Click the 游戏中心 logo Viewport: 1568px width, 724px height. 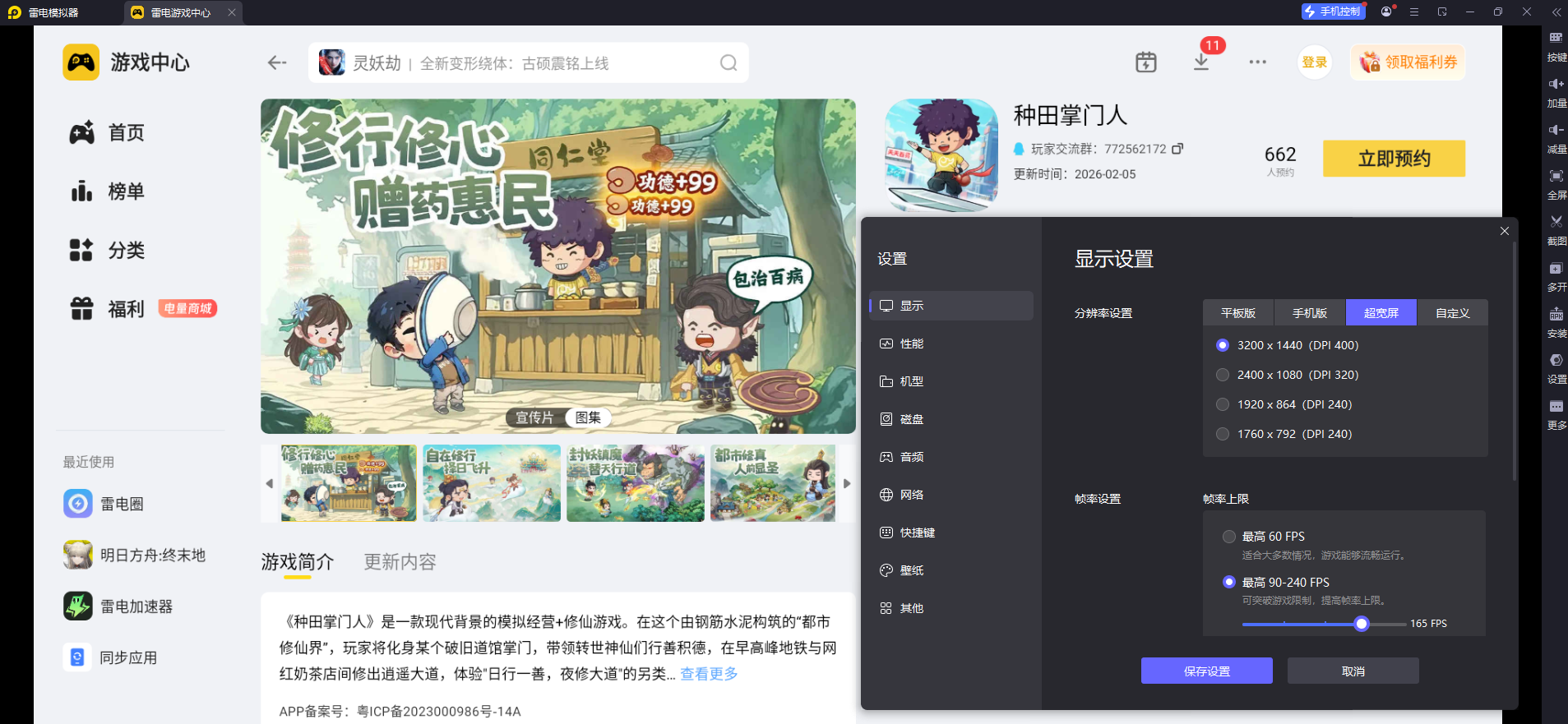click(x=81, y=62)
